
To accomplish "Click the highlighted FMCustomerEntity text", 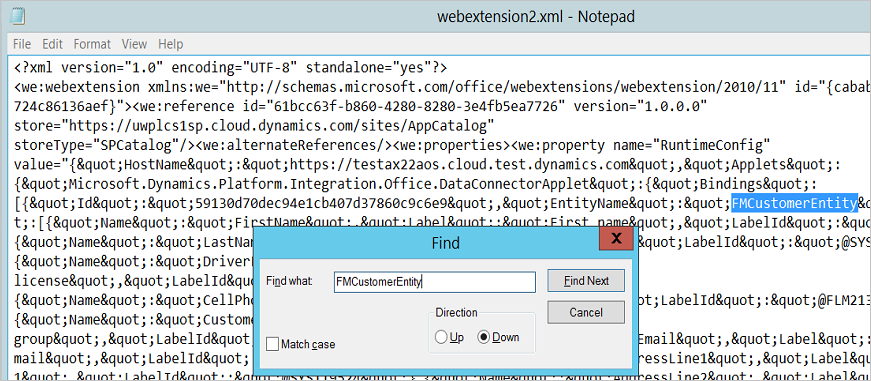I will [x=795, y=204].
